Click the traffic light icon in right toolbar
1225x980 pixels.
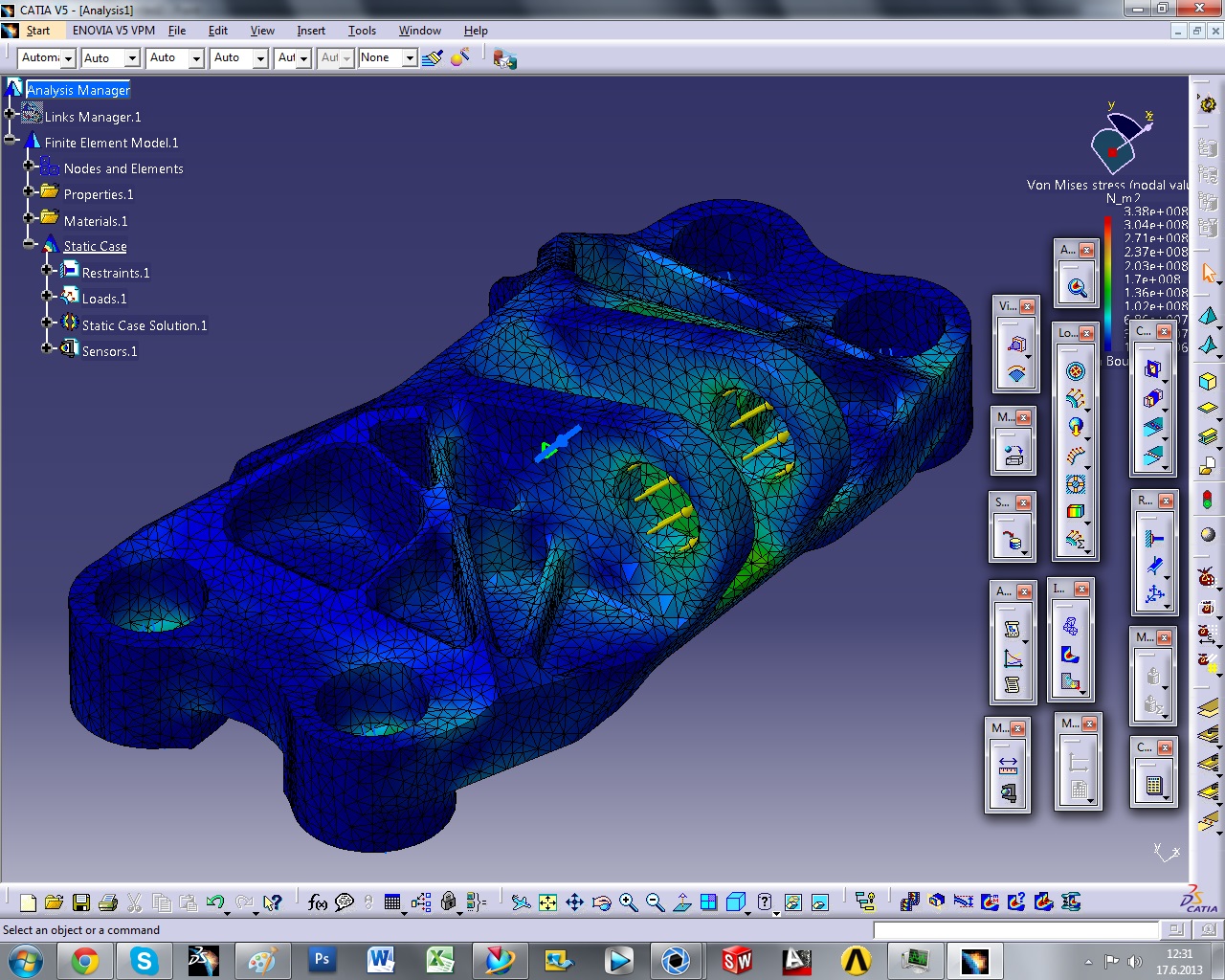(1209, 499)
